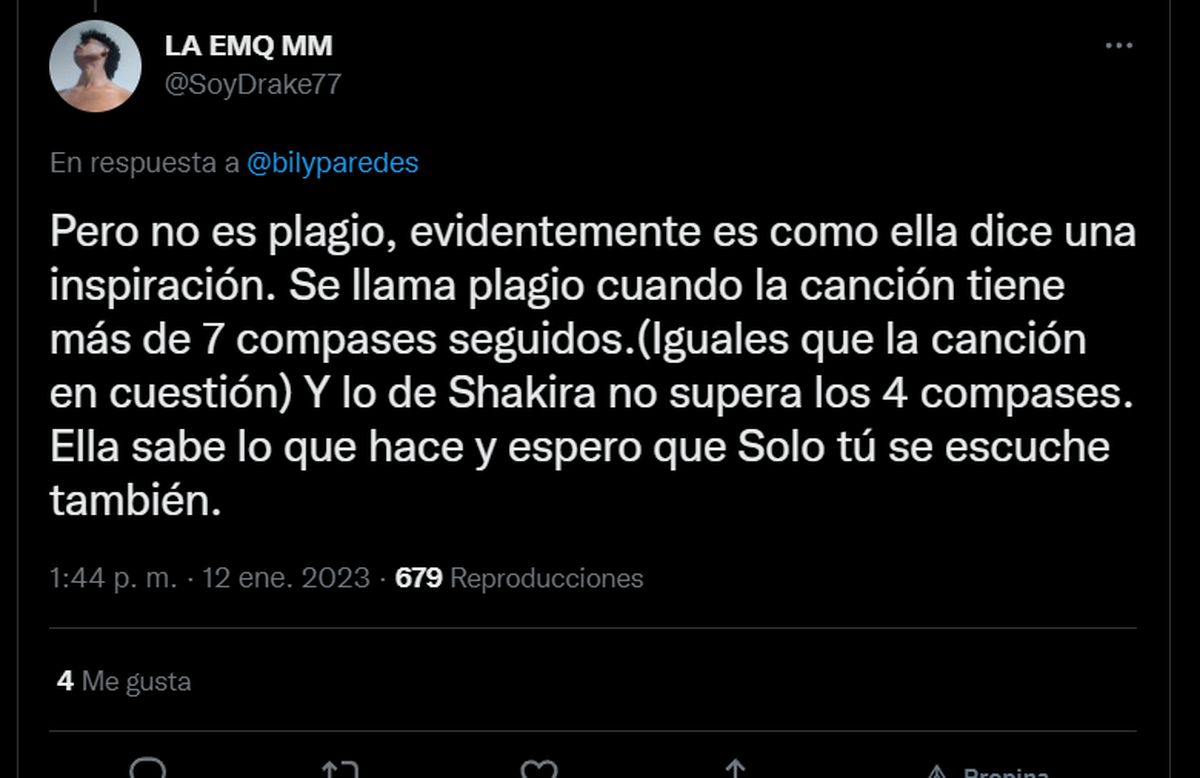Open the @bilyparedes mention link

[x=332, y=164]
